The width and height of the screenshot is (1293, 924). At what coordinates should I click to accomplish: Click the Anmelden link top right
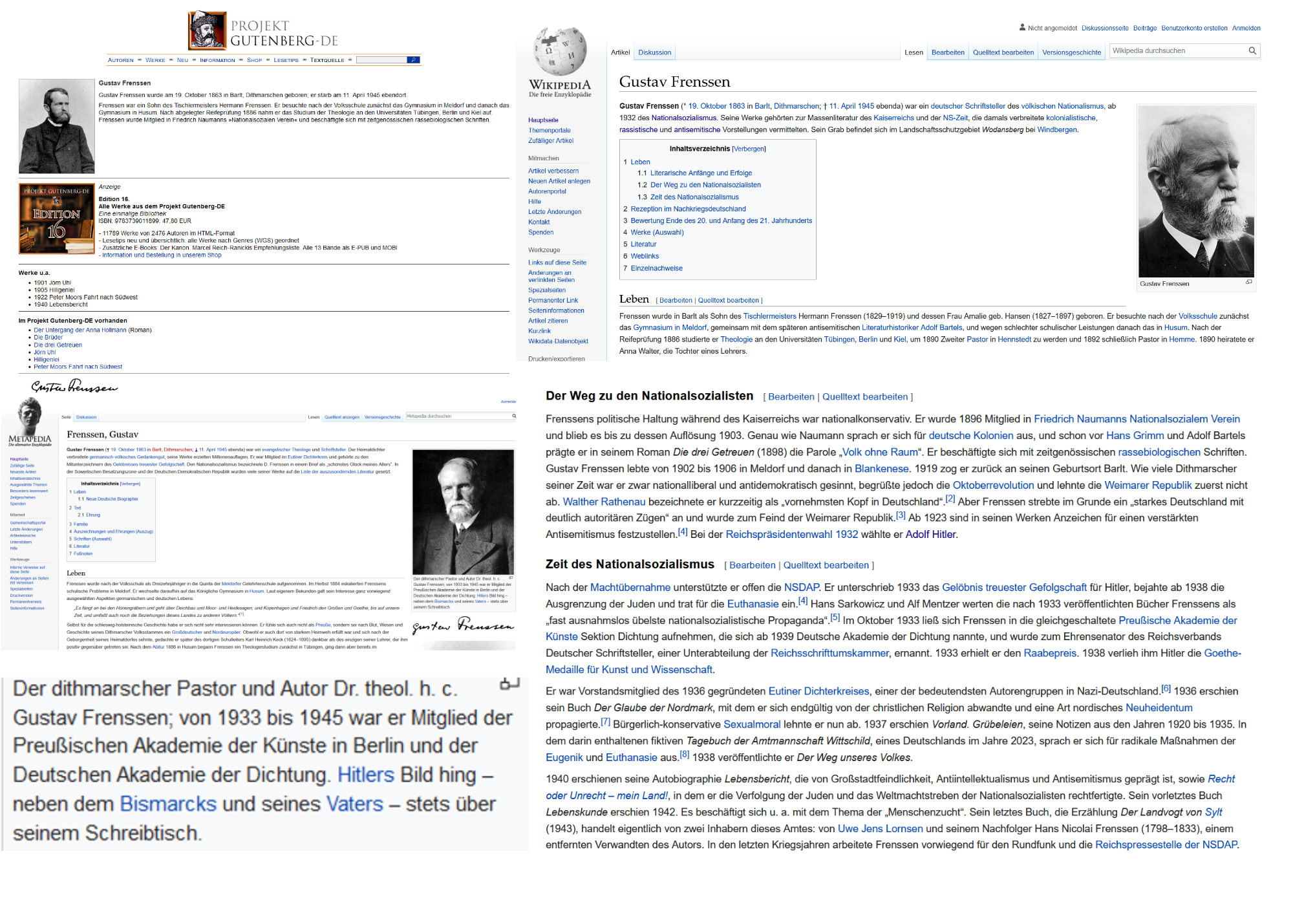coord(1246,28)
